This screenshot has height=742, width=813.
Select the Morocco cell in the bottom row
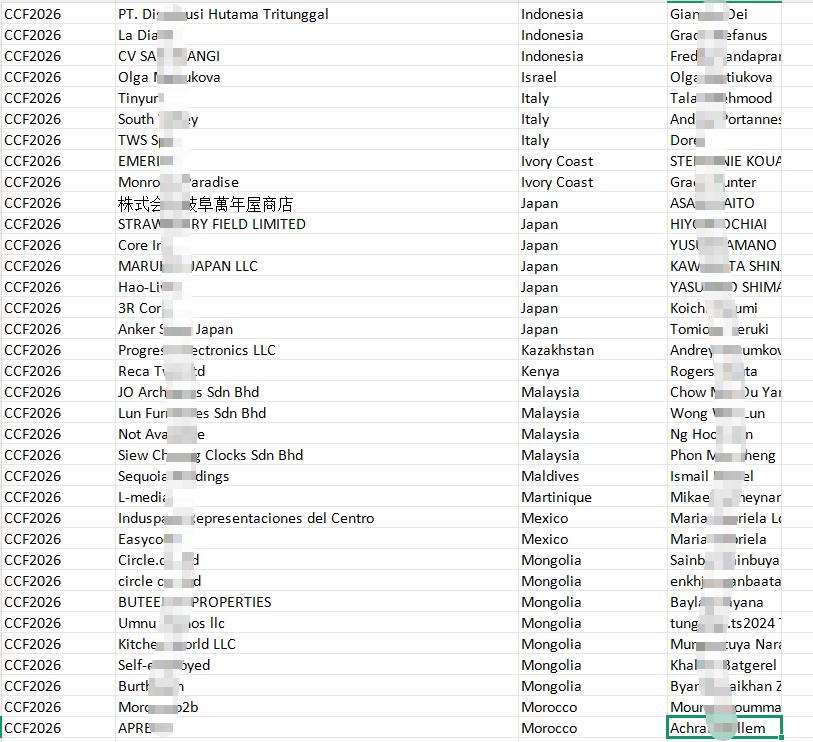coord(549,728)
